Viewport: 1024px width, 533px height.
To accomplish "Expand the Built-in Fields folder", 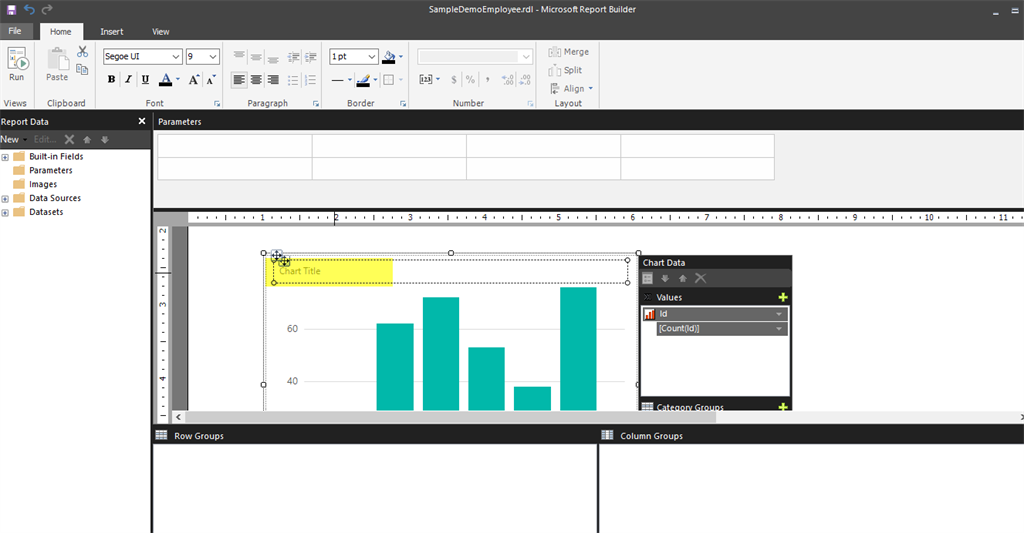I will (x=5, y=157).
